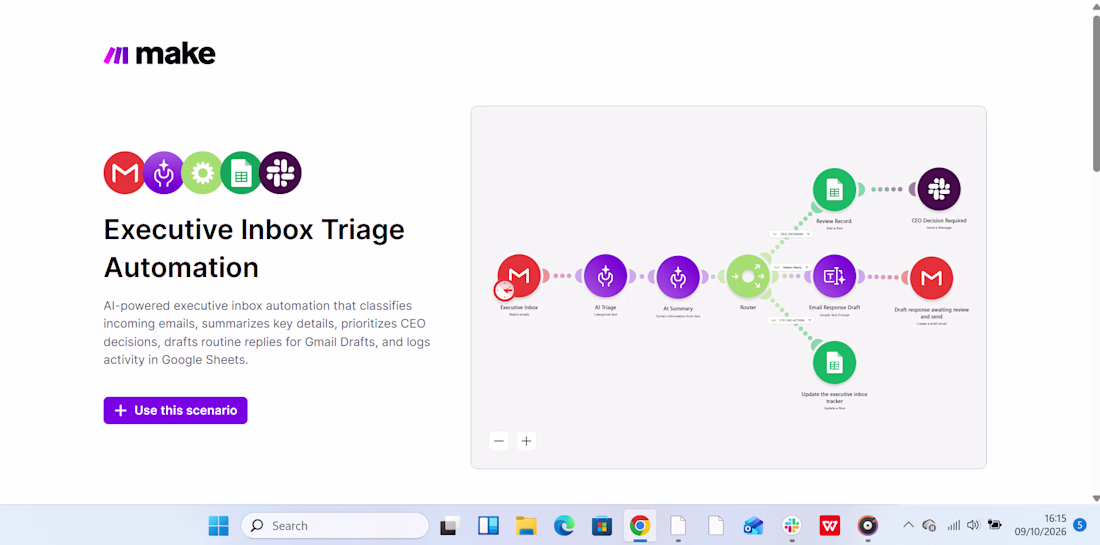
Task: Click the 'Email Response Draft' label
Action: click(834, 307)
